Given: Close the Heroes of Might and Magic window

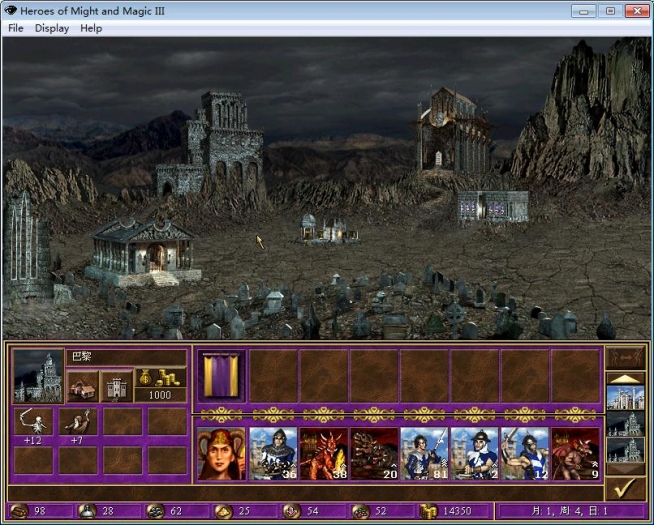Looking at the screenshot, I should tap(636, 11).
